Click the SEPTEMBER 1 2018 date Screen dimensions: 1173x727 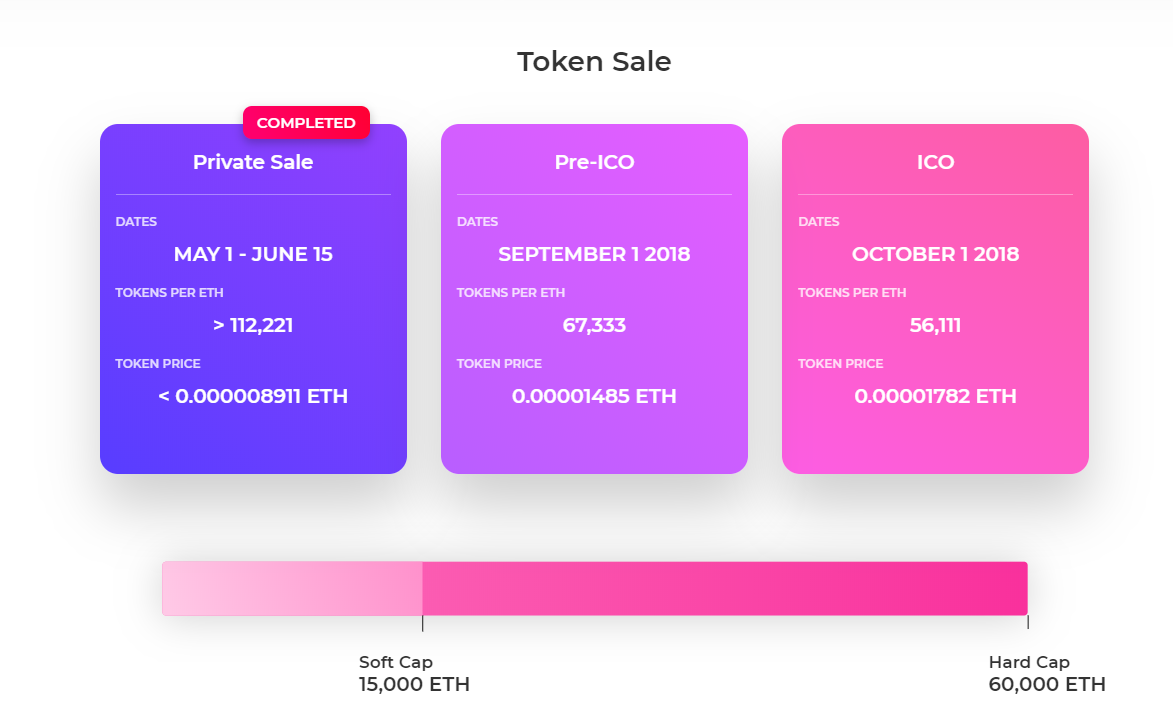click(594, 254)
